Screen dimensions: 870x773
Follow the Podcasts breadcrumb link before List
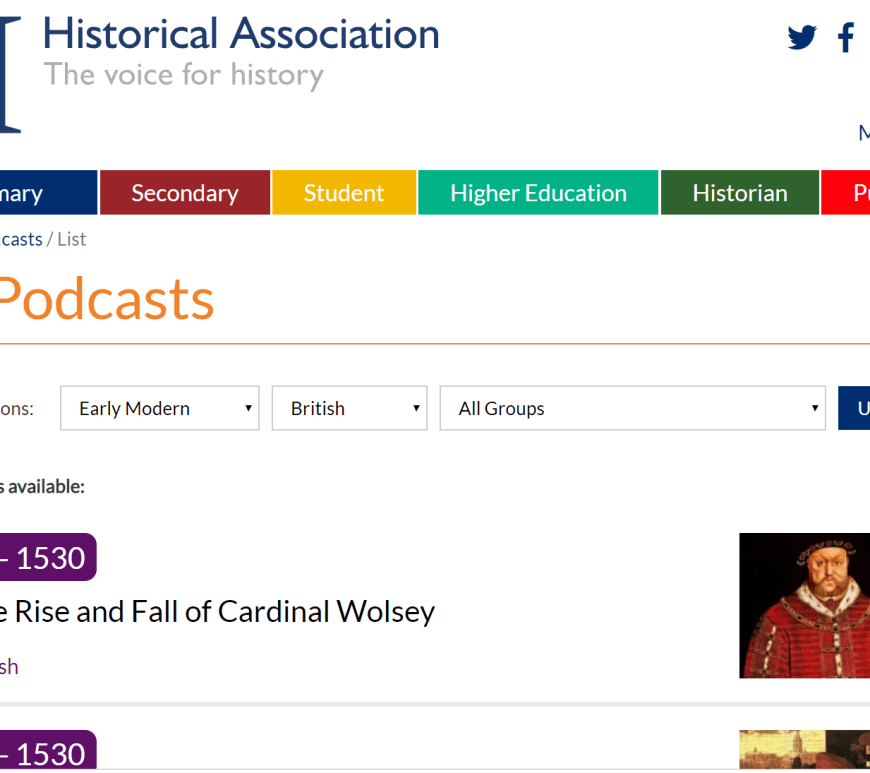(x=20, y=239)
